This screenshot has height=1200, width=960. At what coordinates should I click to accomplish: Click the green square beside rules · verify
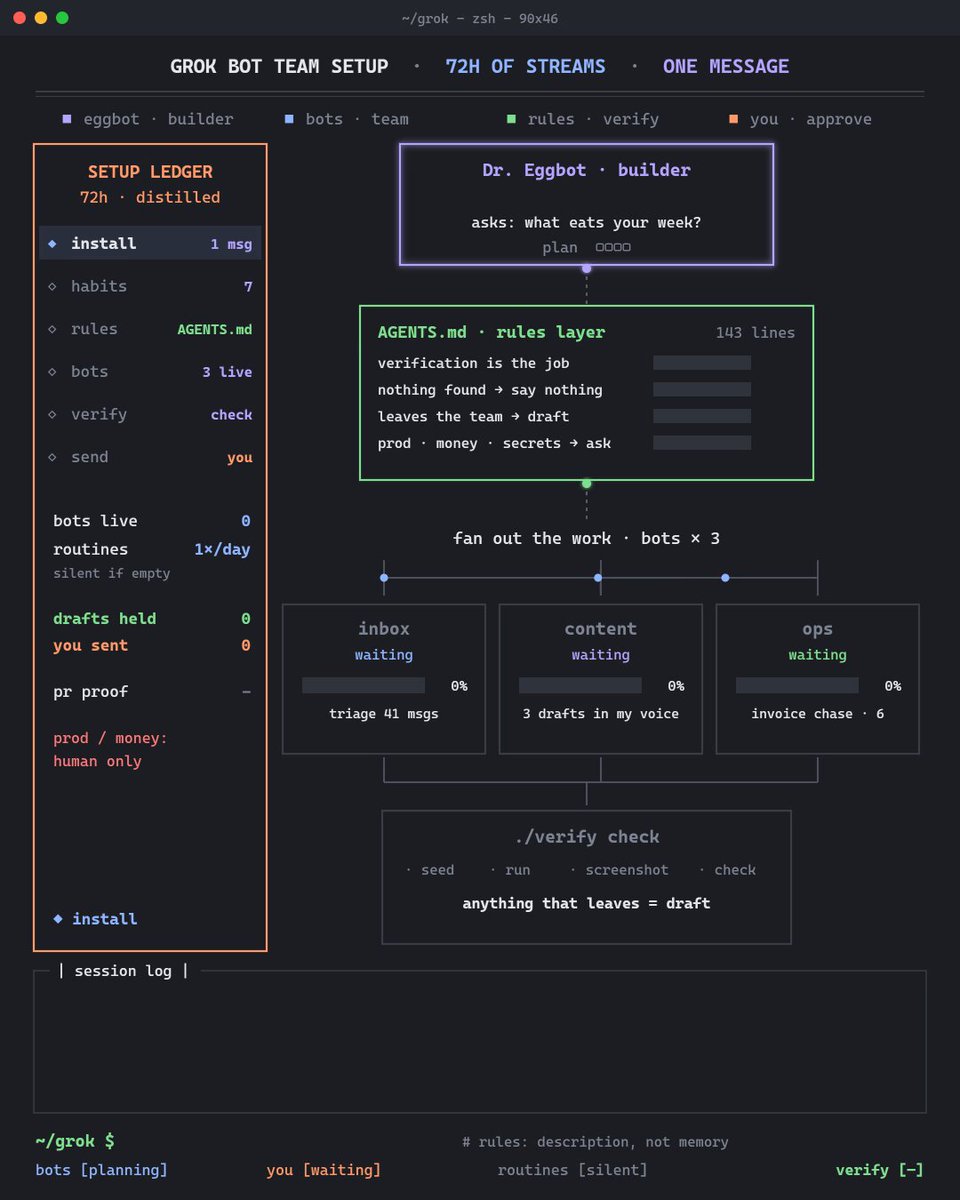(511, 119)
